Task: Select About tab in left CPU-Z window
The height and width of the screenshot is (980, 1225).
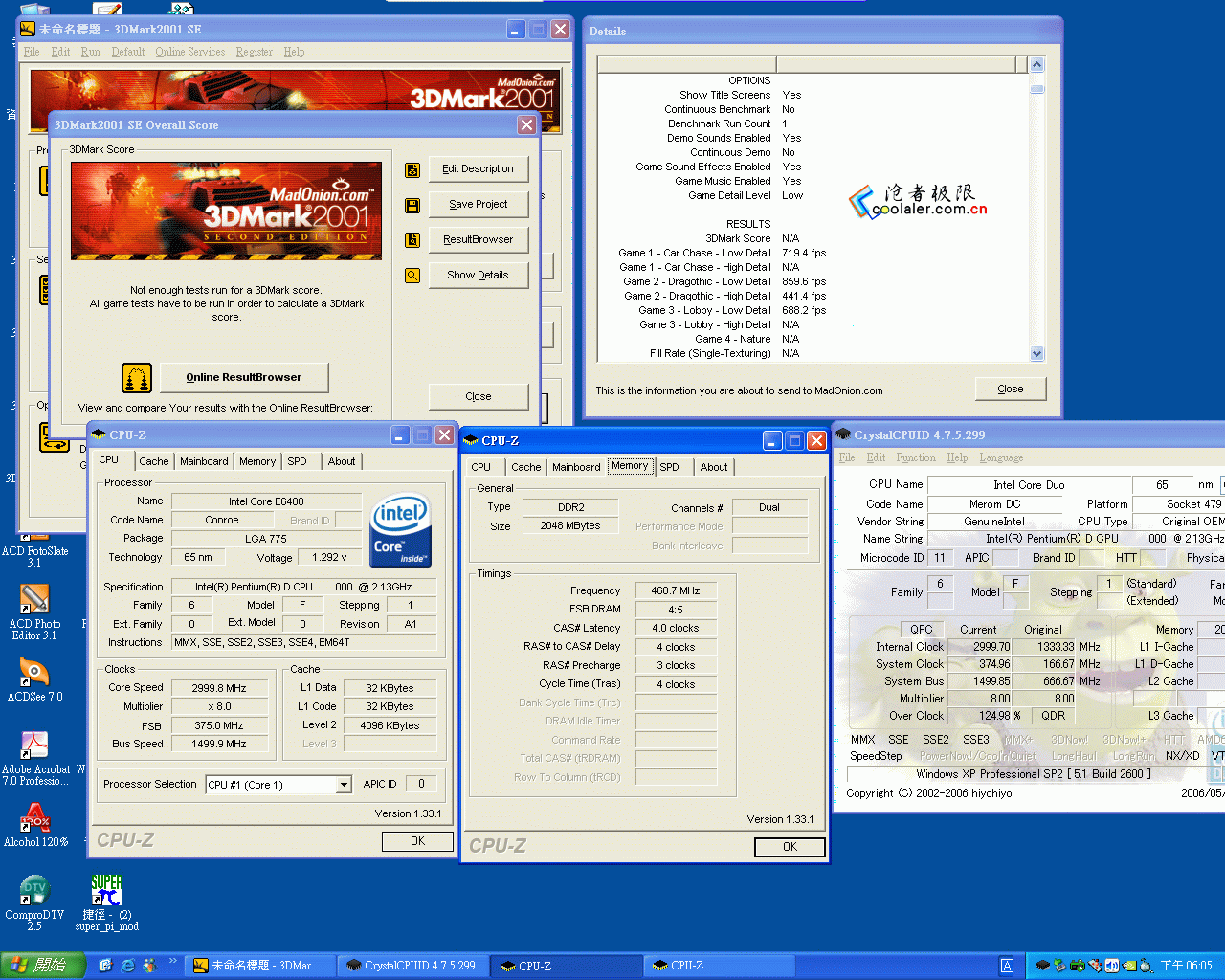Action: [342, 461]
